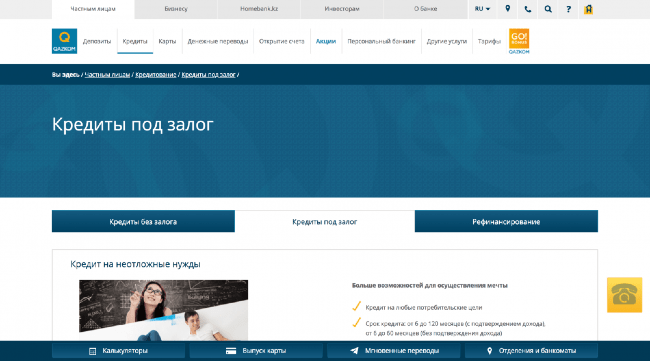Select Кредиты in main menu
Screen dimensions: 650x361
[x=135, y=41]
